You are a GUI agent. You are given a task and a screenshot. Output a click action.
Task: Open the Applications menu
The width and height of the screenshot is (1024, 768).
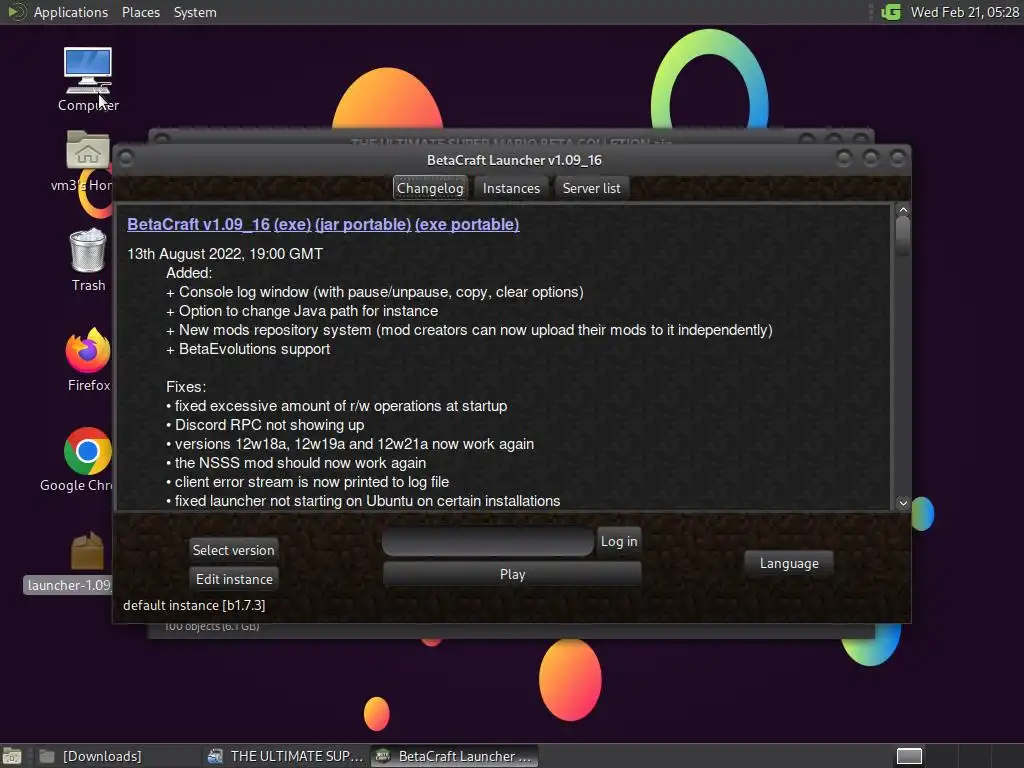[x=71, y=12]
